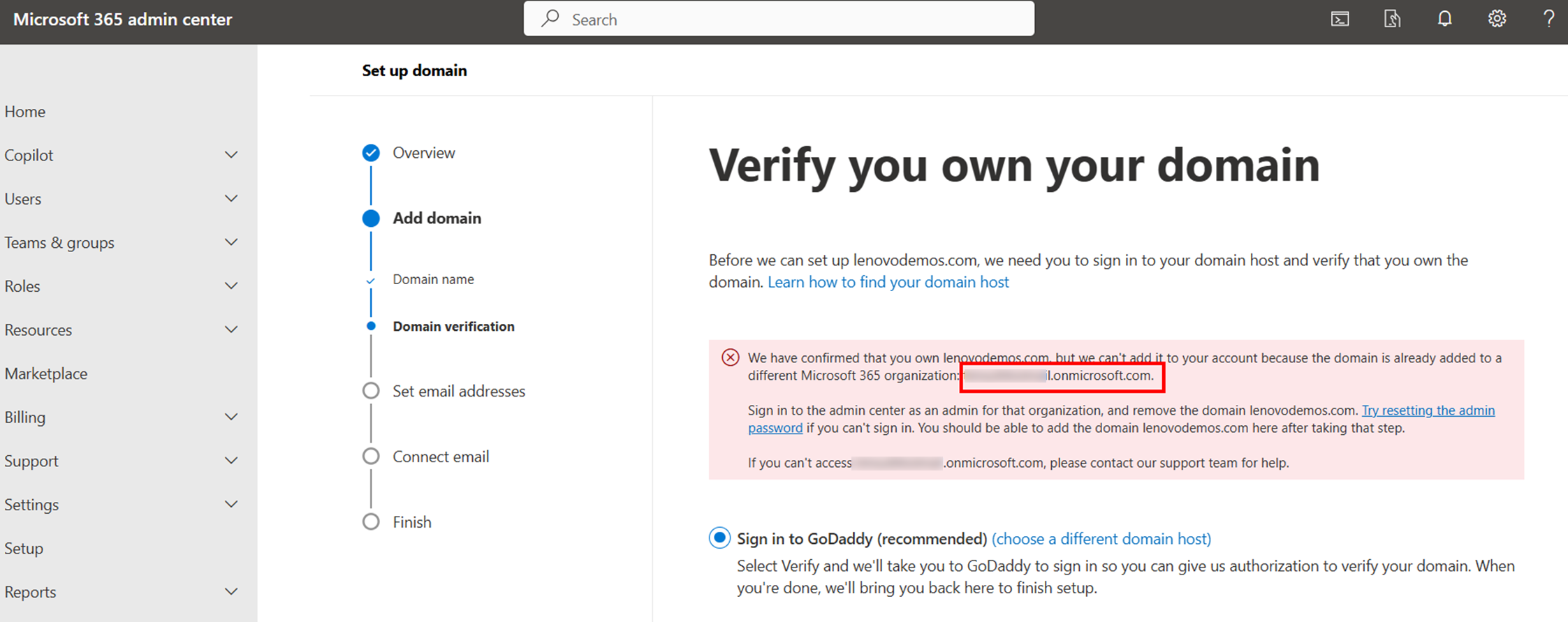Click the Set email addresses step label

point(459,391)
